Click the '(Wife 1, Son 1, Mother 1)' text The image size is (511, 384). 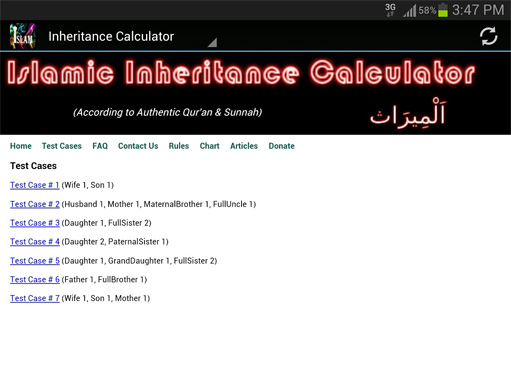[x=106, y=298]
